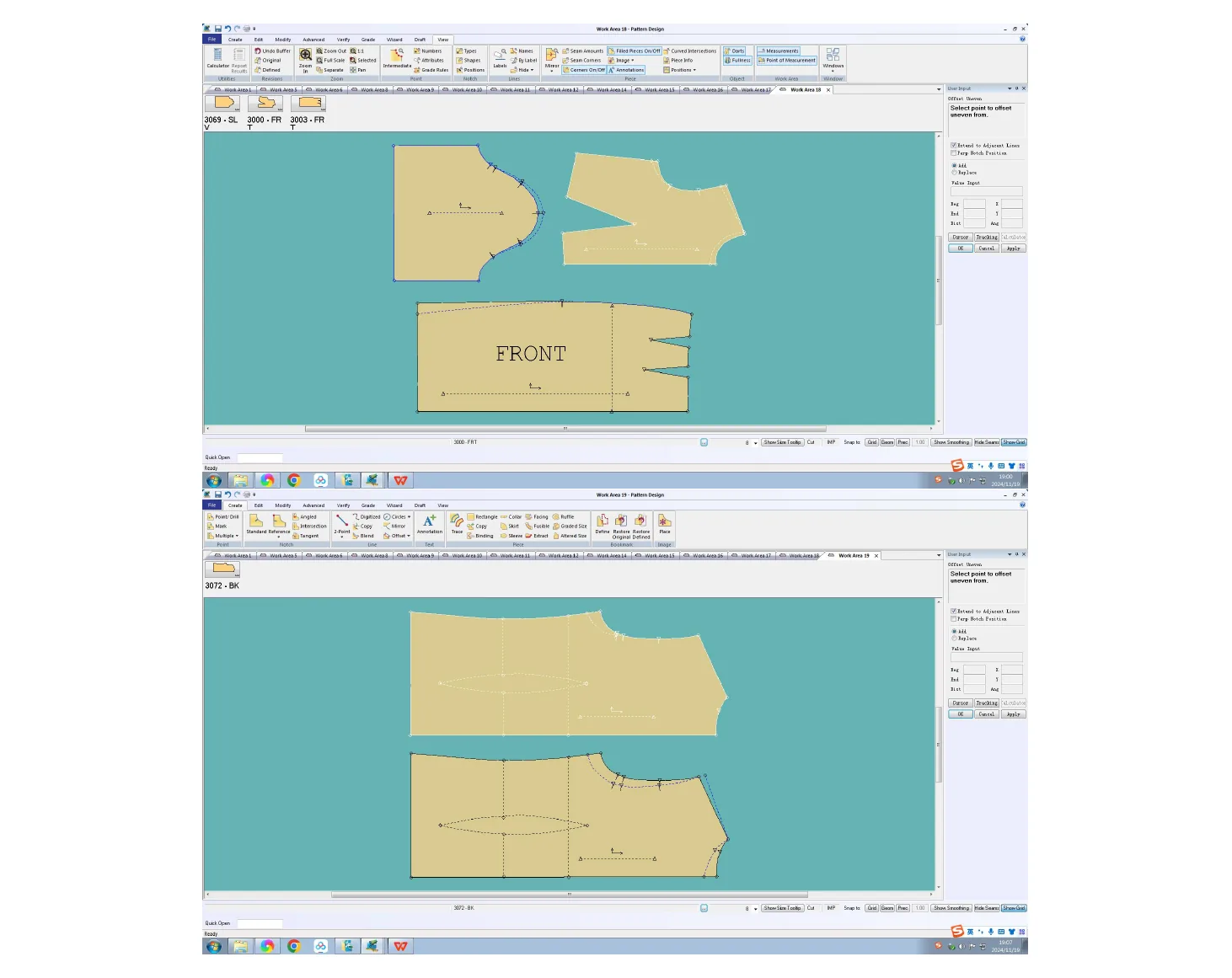Switch to Work Area 12 tab in top window
The height and width of the screenshot is (978, 1232).
(x=560, y=89)
